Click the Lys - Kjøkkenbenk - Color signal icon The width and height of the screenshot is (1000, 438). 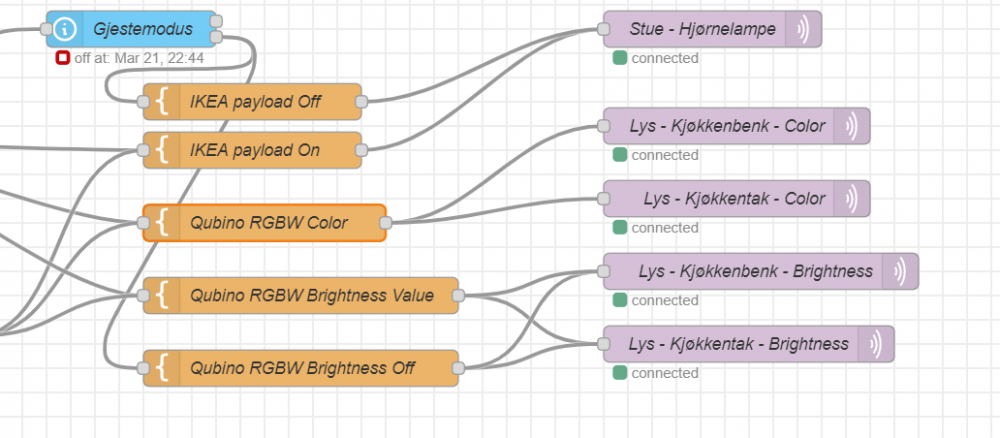[851, 126]
